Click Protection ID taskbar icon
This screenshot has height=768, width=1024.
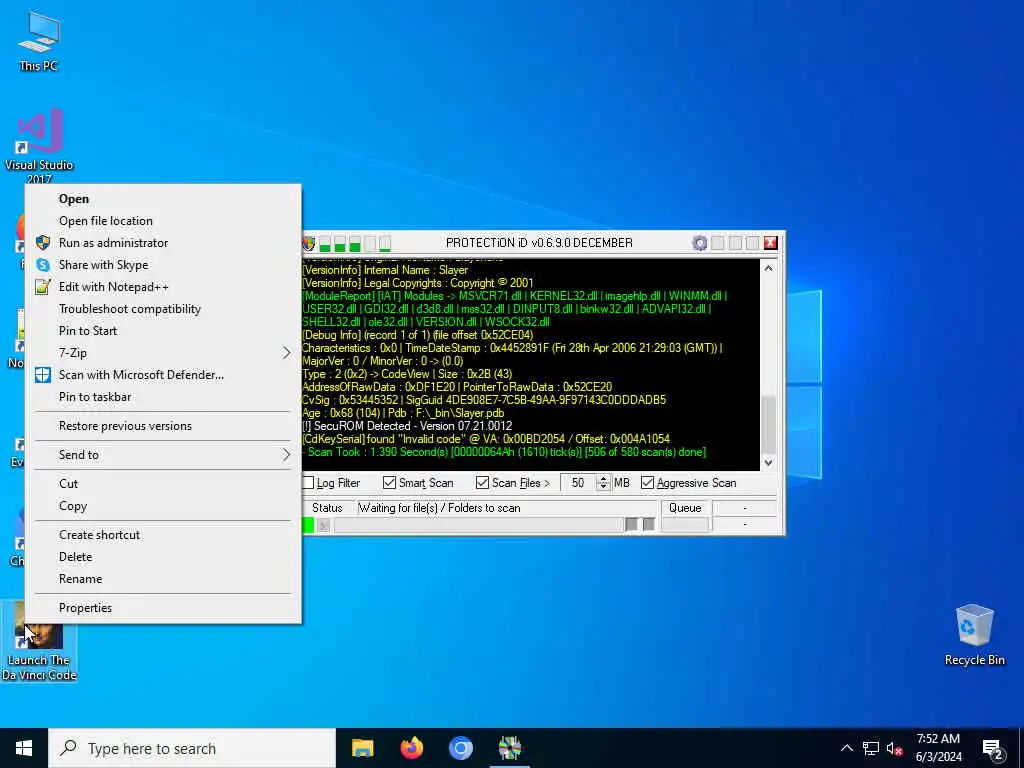click(x=509, y=748)
